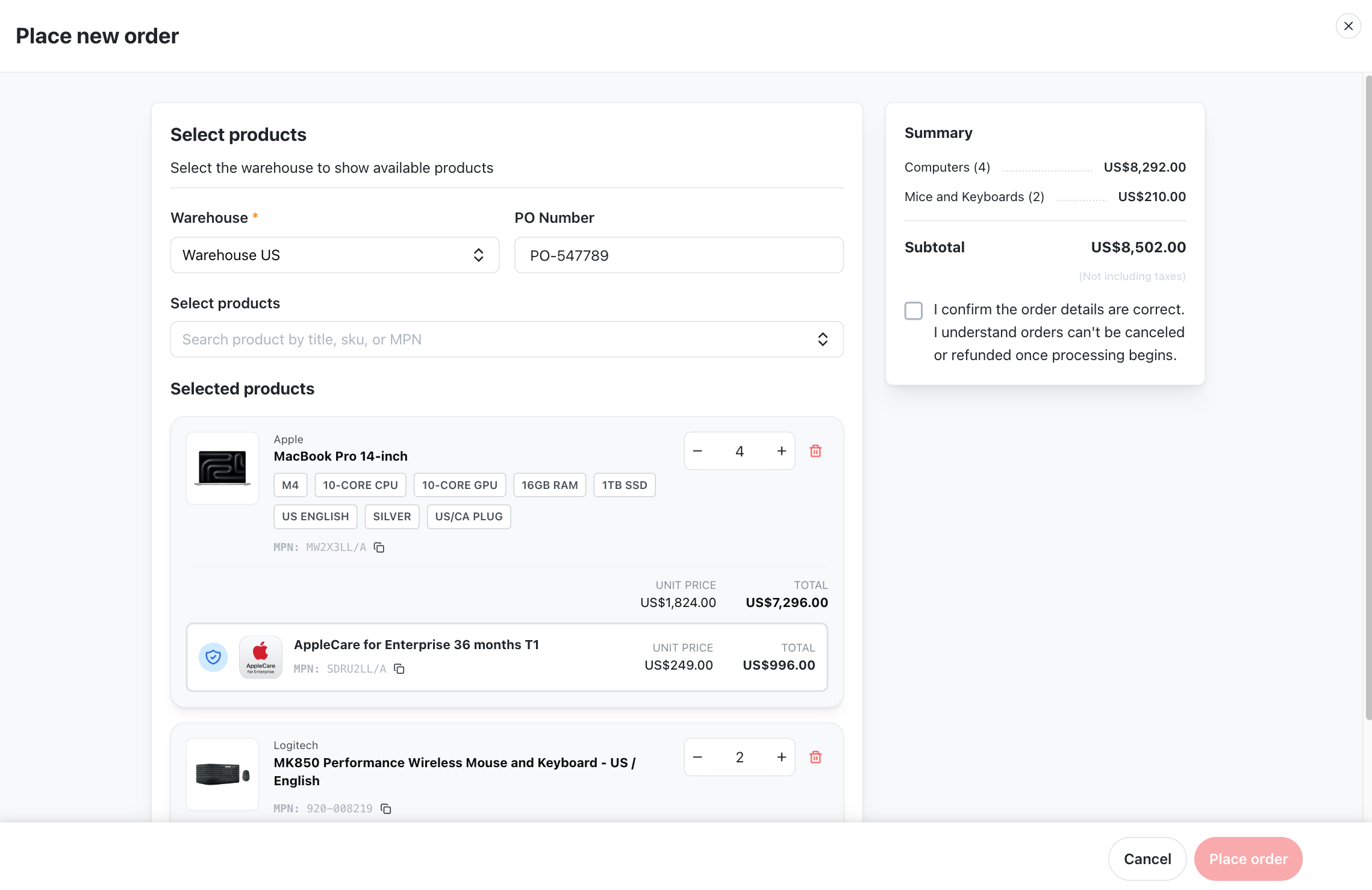
Task: Open the Warehouse US dropdown
Action: pyautogui.click(x=334, y=255)
